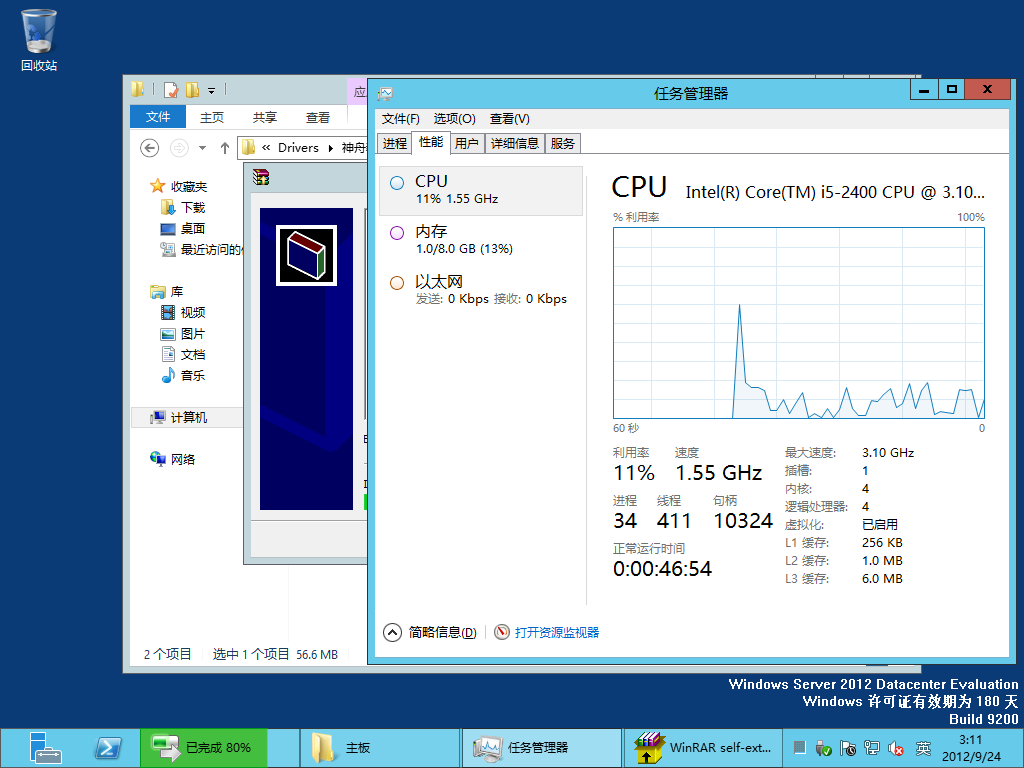This screenshot has width=1024, height=768.
Task: Click Properties icon in Explorer quick access toolbar
Action: 171,89
